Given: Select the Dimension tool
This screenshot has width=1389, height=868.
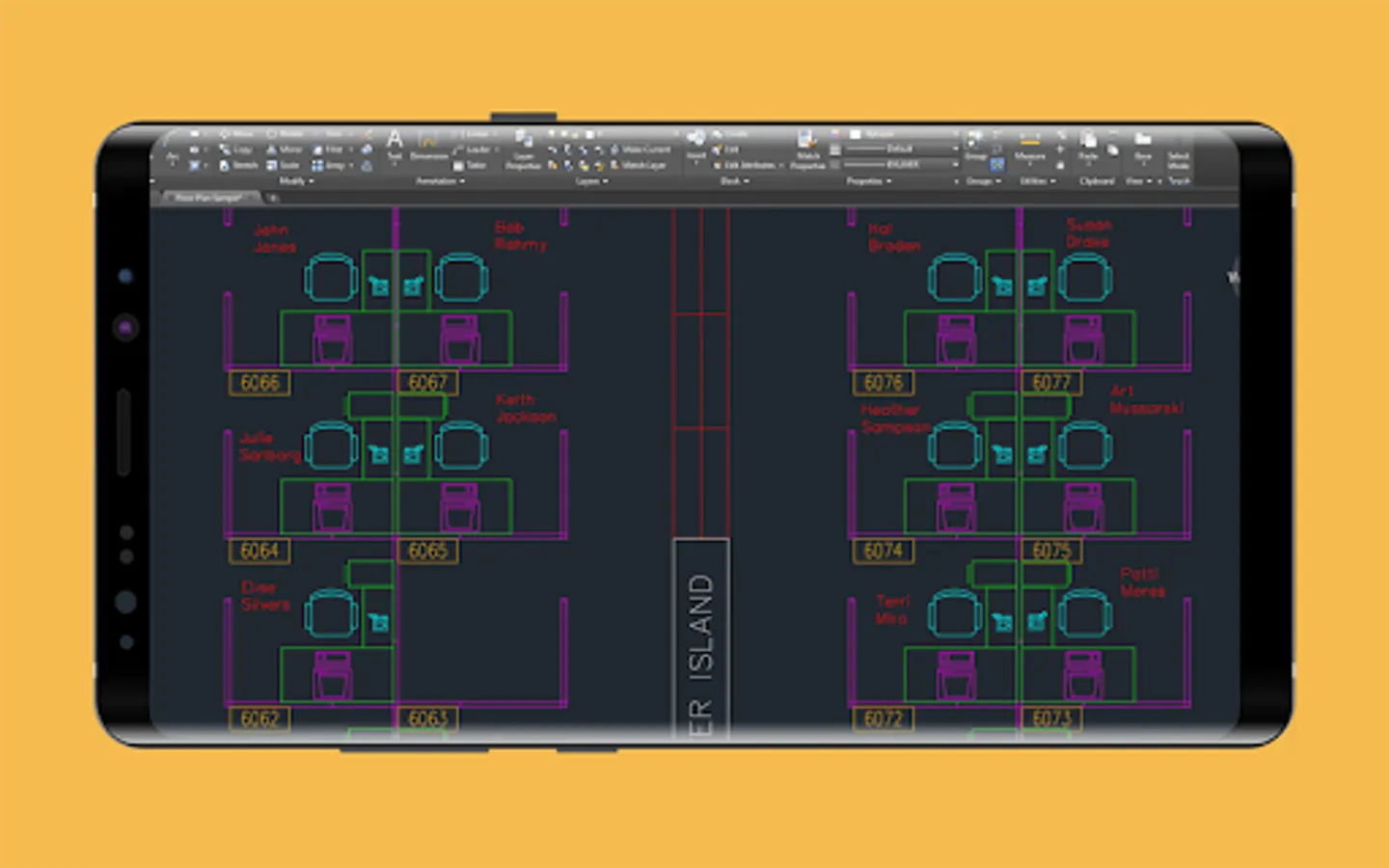Looking at the screenshot, I should [x=428, y=148].
